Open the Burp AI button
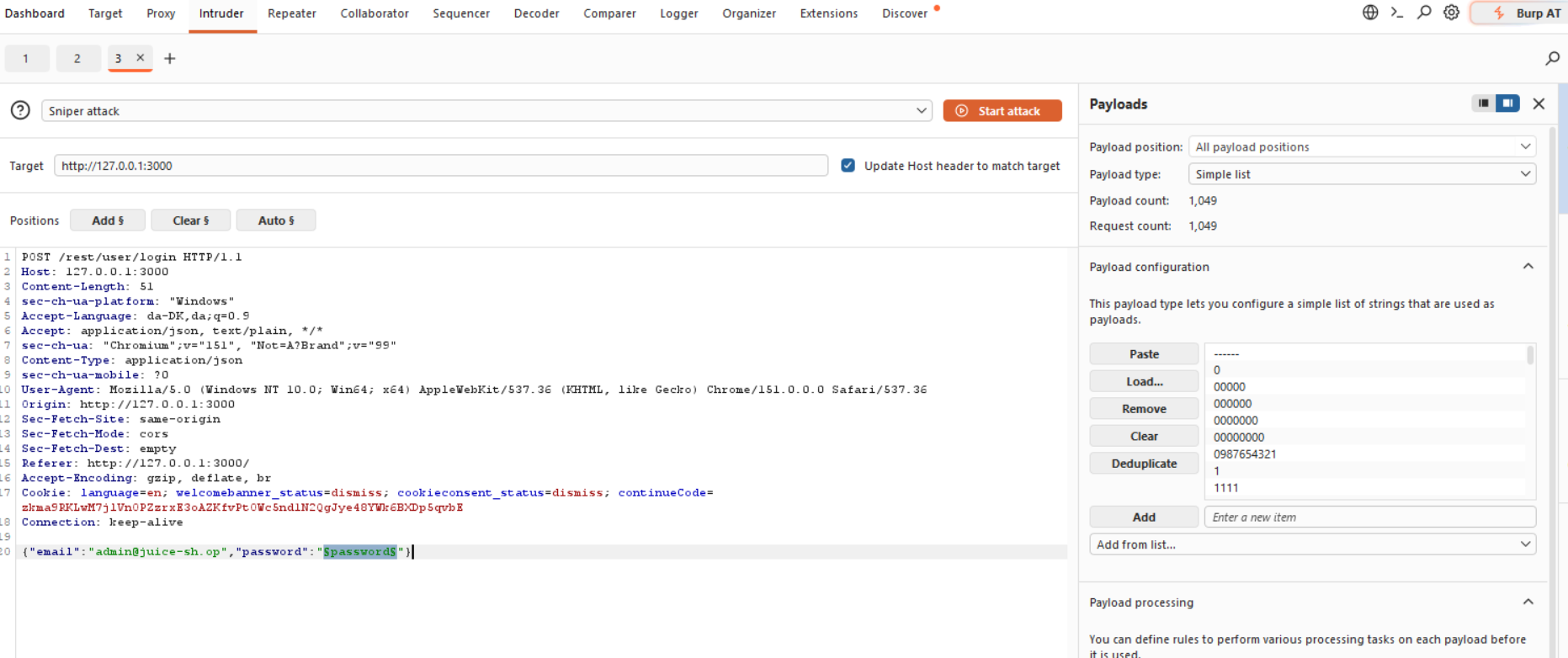Viewport: 1568px width, 658px height. tap(1518, 13)
